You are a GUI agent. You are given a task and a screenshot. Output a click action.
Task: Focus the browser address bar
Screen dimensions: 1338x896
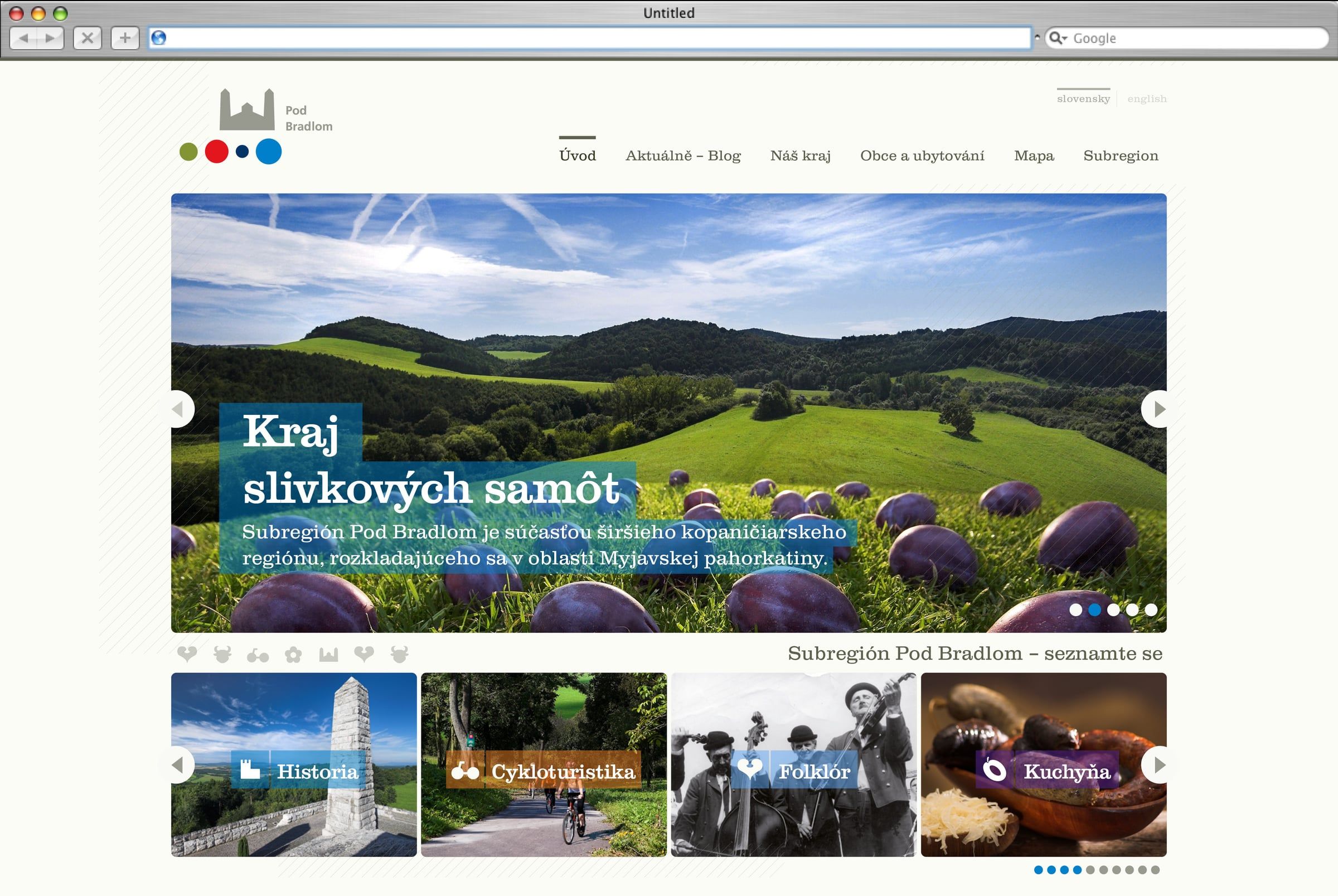click(590, 38)
